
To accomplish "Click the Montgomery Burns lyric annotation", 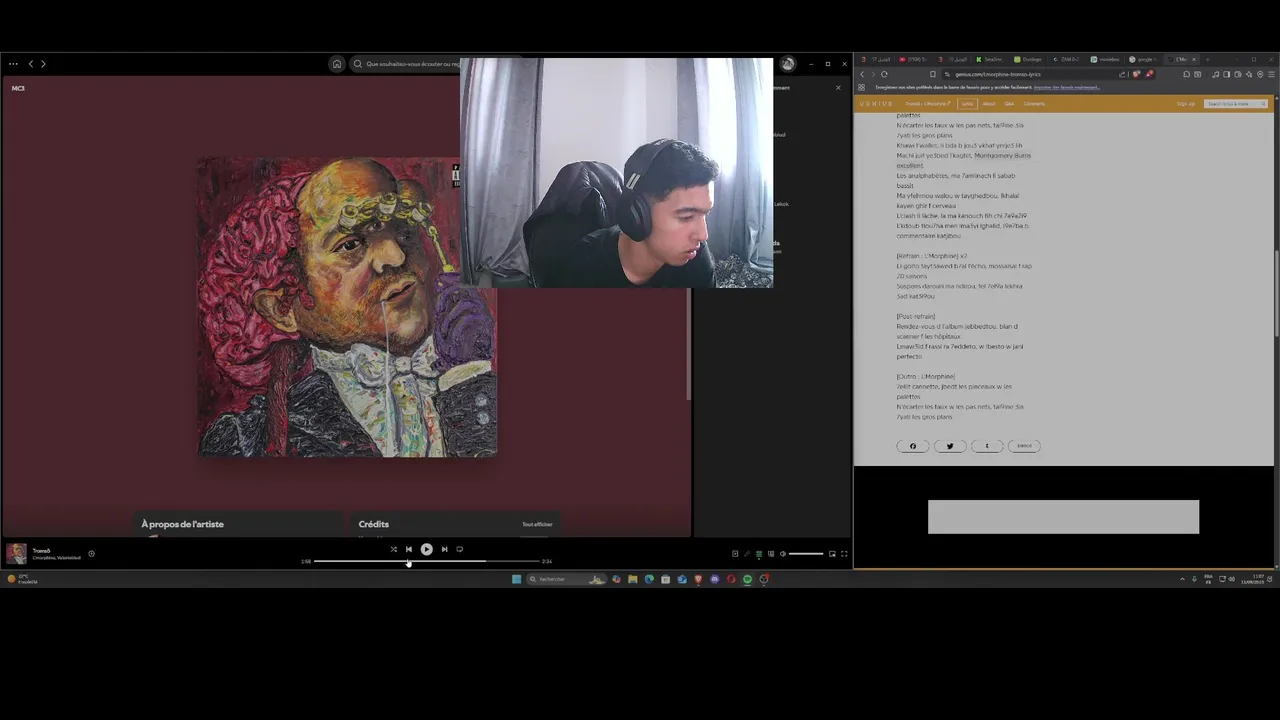I will [1002, 155].
